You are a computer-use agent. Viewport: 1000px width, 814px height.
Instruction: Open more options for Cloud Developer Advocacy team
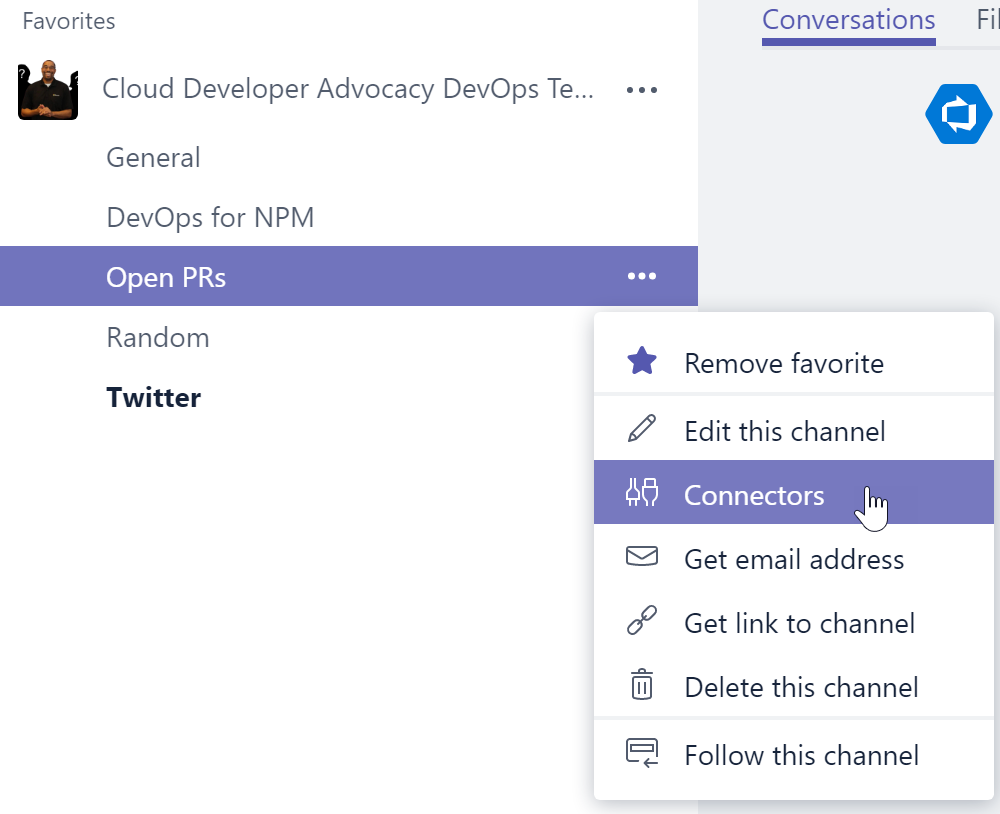(x=642, y=90)
